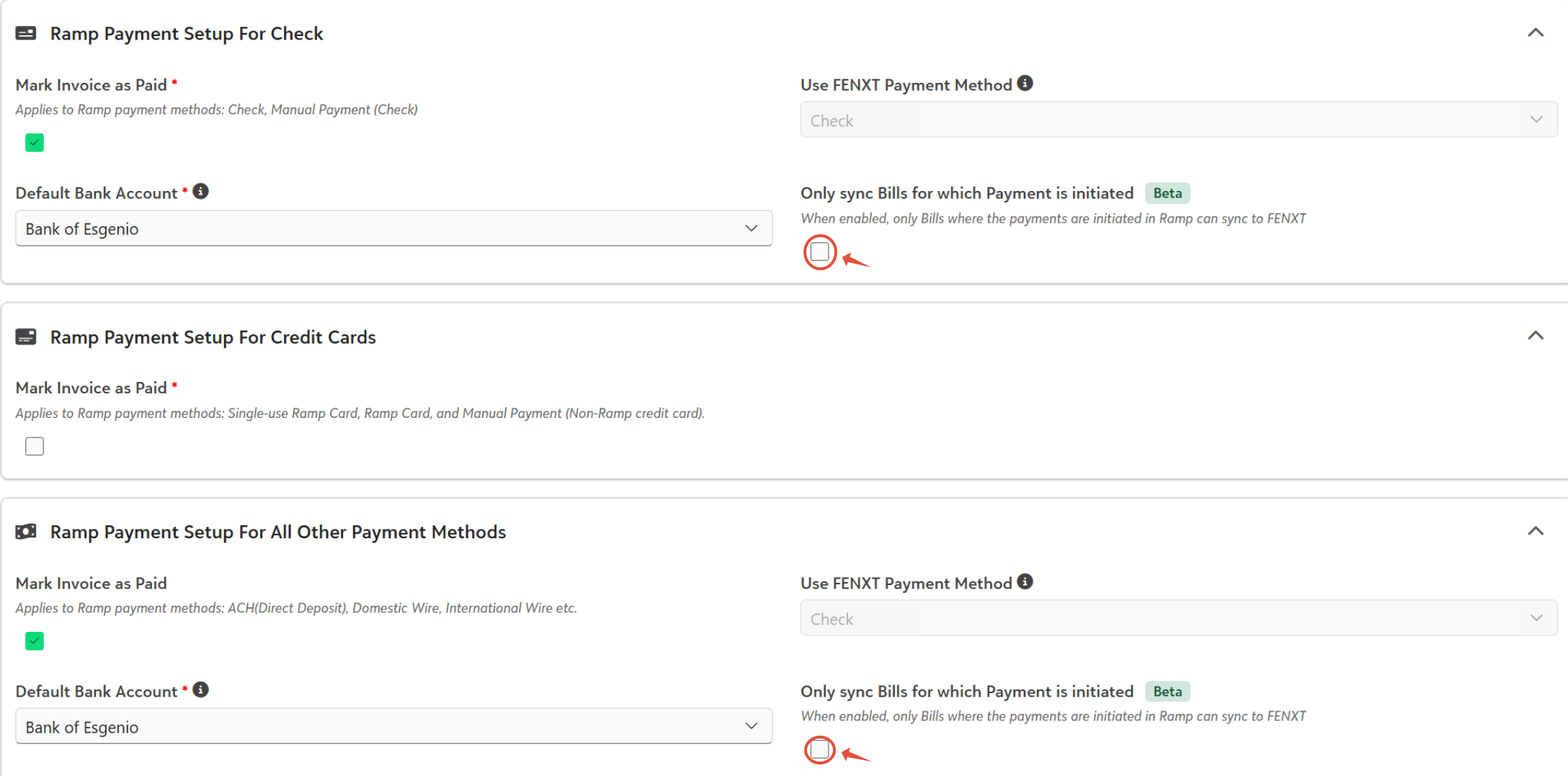Enable Mark Invoice as Paid for Credit Cards
The image size is (1568, 776).
click(35, 447)
